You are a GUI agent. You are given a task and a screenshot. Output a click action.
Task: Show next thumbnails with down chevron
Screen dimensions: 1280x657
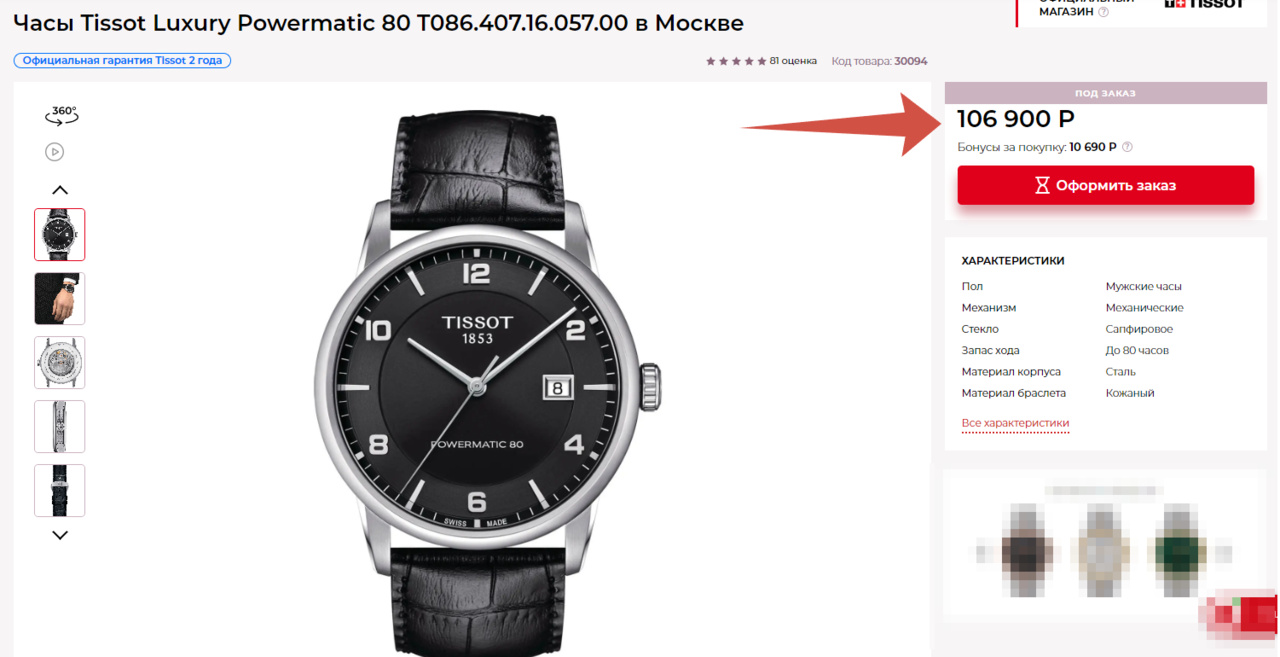[x=60, y=535]
